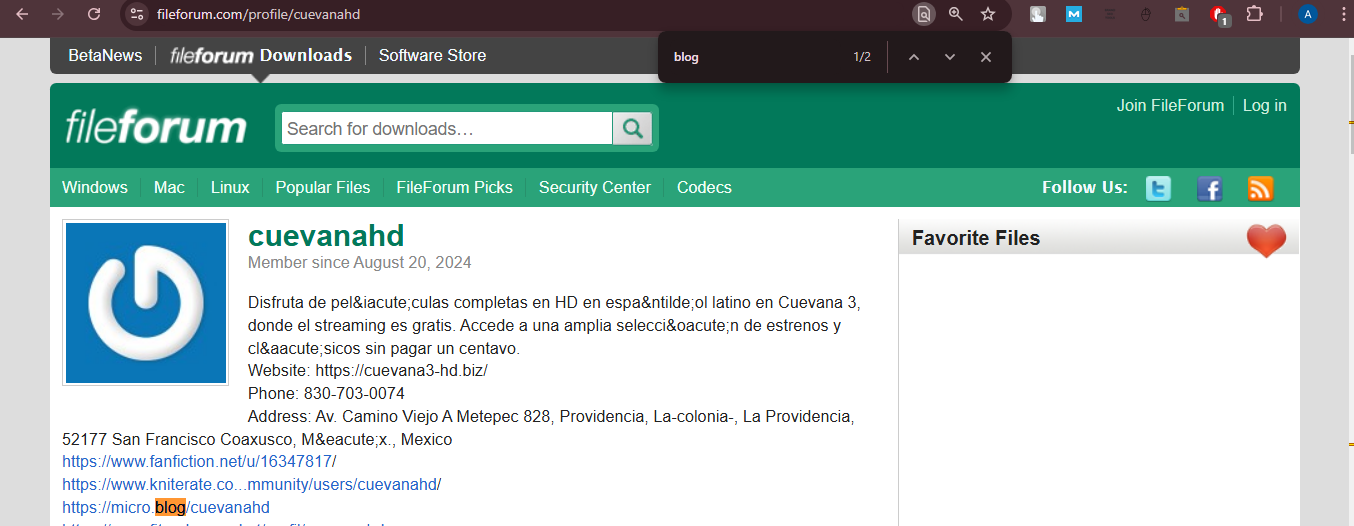Open Chrome's three-dot menu
The height and width of the screenshot is (526, 1354).
(x=1342, y=14)
